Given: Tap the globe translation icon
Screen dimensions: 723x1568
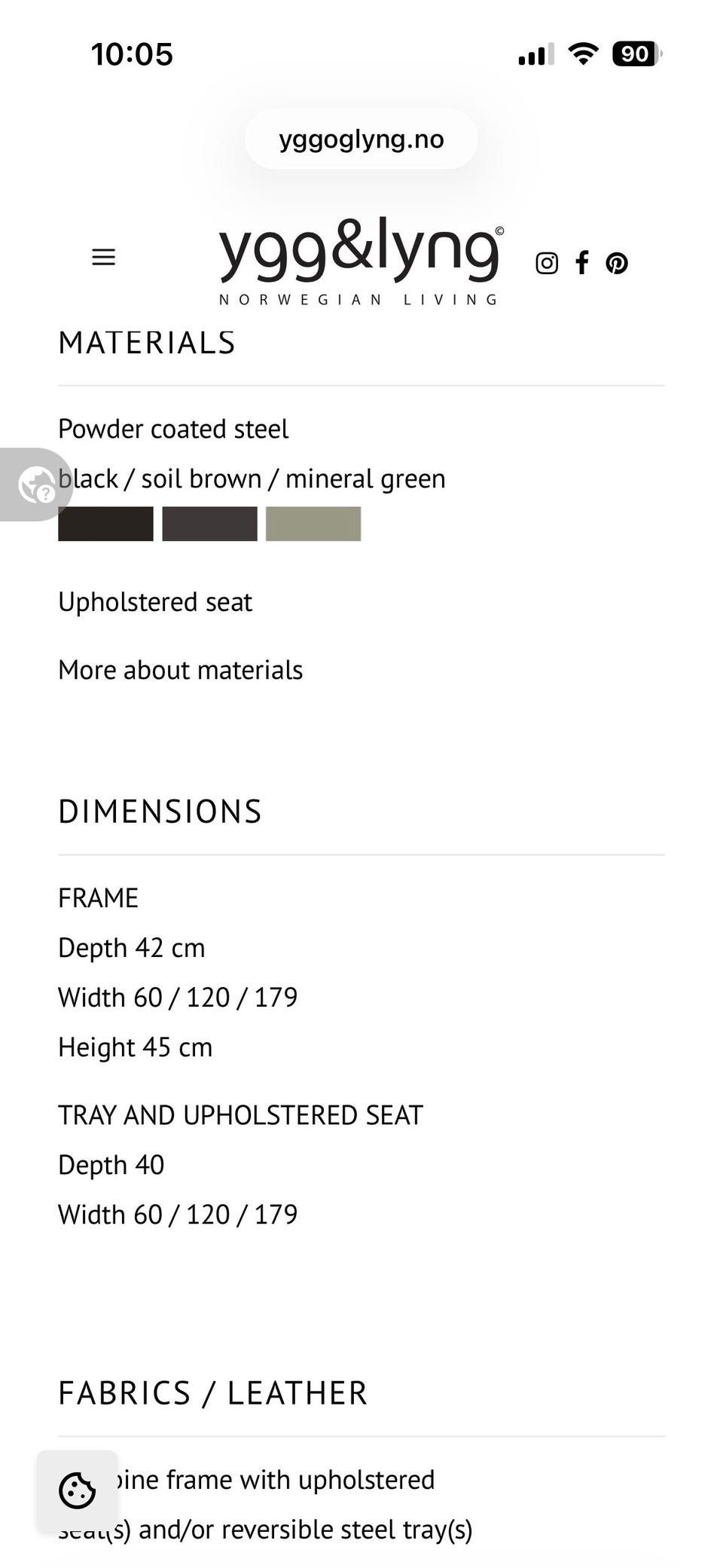Looking at the screenshot, I should coord(36,484).
